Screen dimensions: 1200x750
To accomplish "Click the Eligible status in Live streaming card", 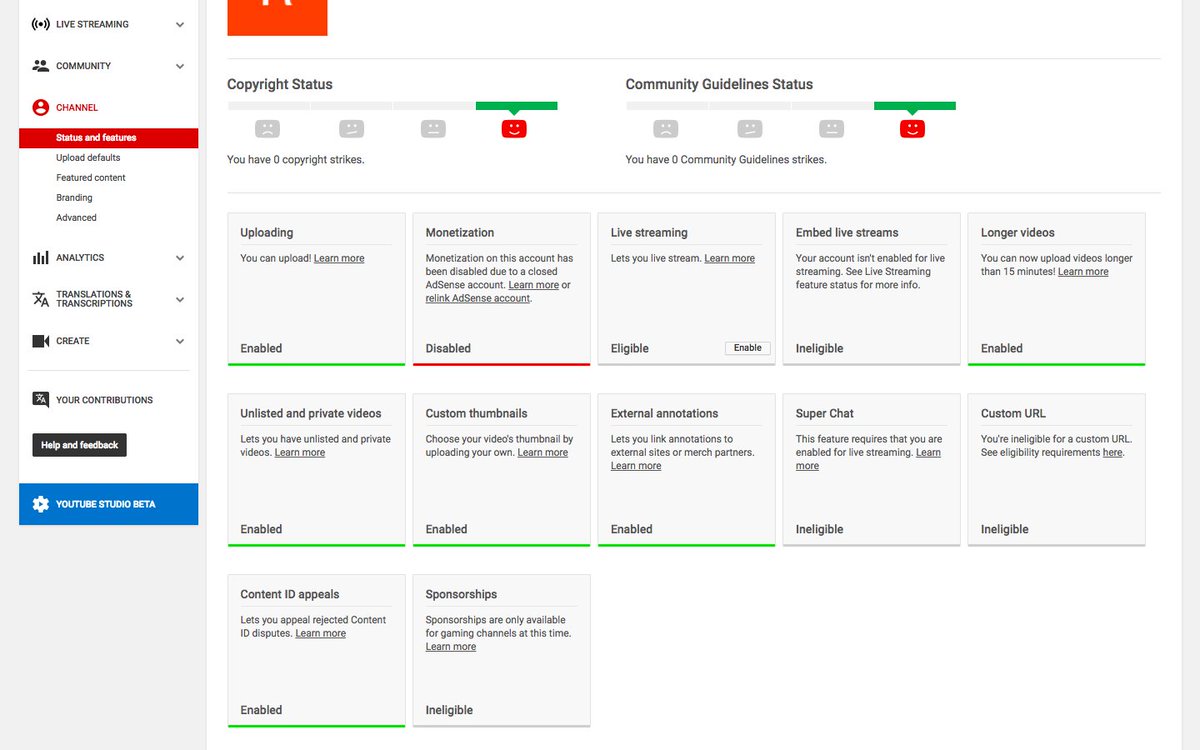I will 630,349.
